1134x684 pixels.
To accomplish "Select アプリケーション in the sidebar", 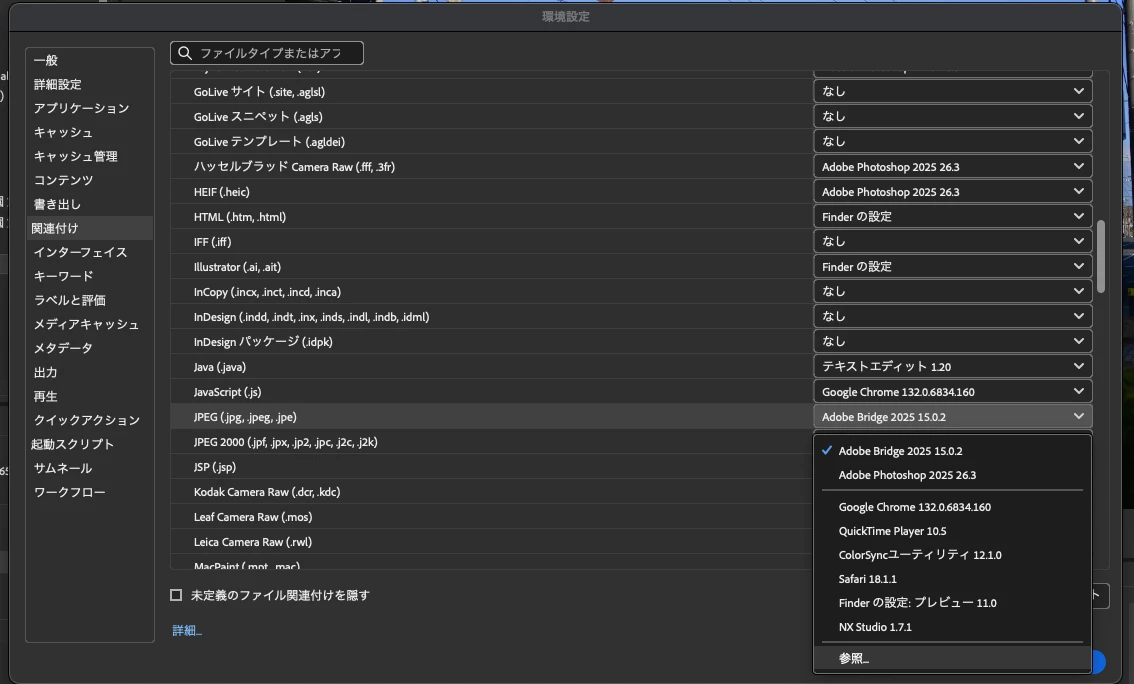I will click(81, 108).
